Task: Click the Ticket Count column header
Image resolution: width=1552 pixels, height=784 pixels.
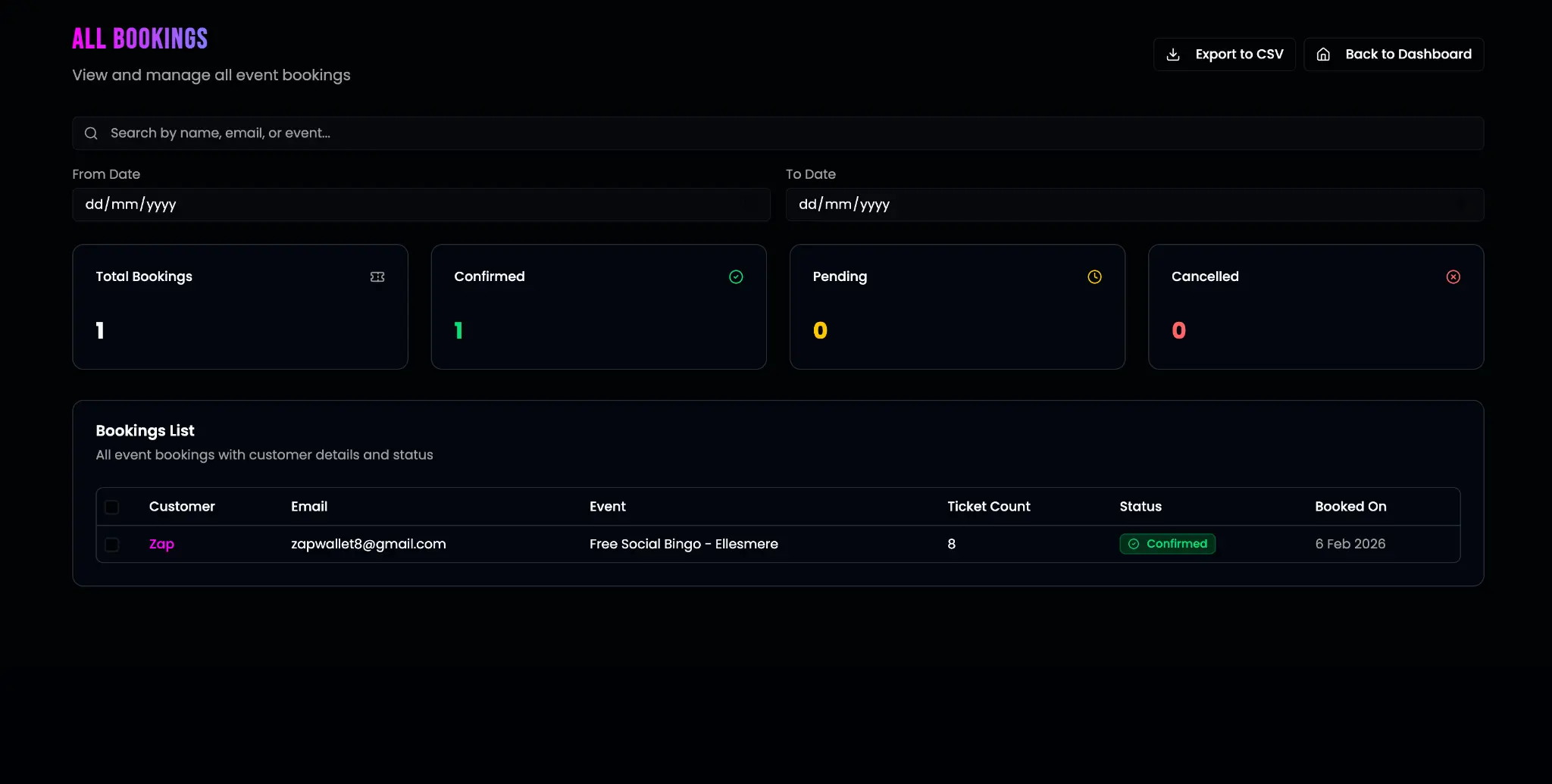Action: 989,506
